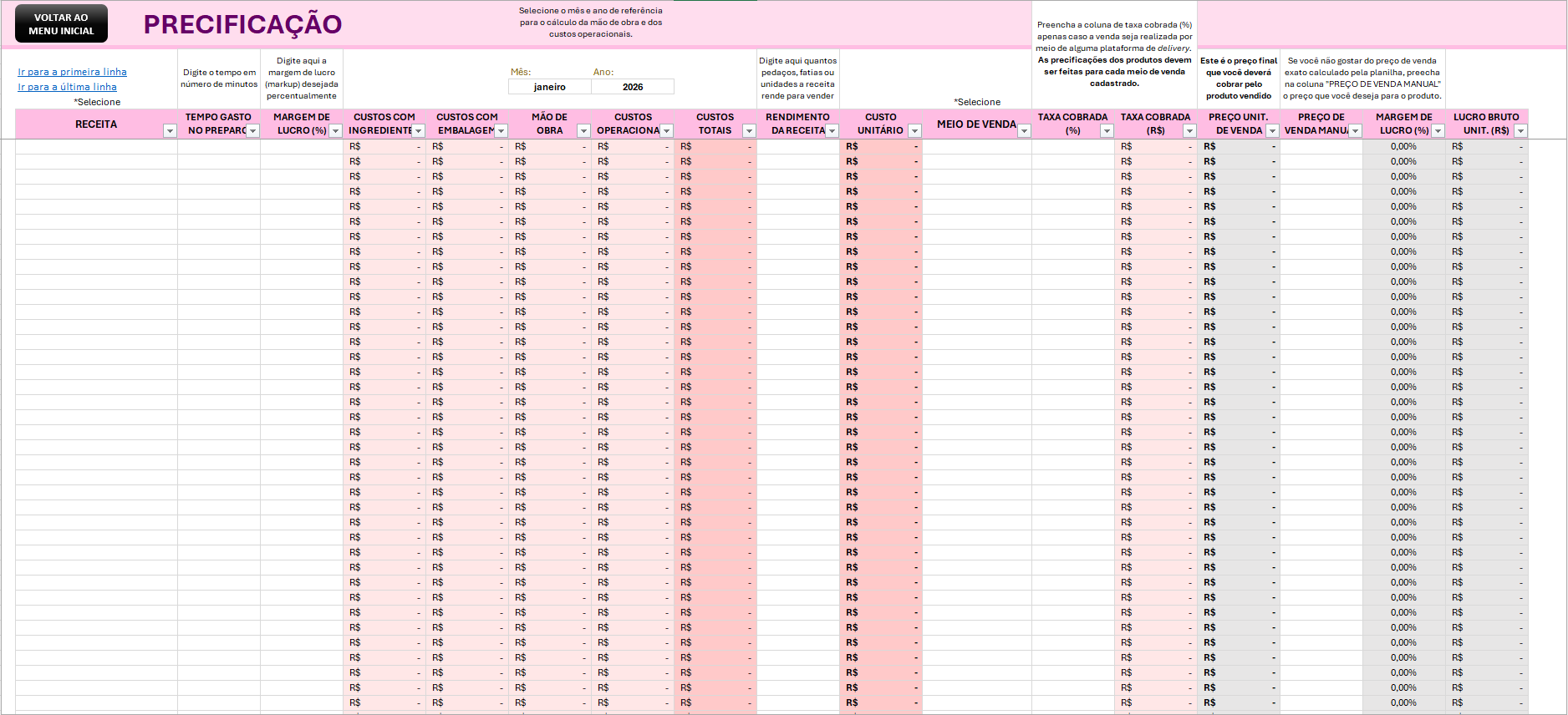1568x715 pixels.
Task: Open TAXA COBRADA (%) filter arrow
Action: pyautogui.click(x=1107, y=131)
